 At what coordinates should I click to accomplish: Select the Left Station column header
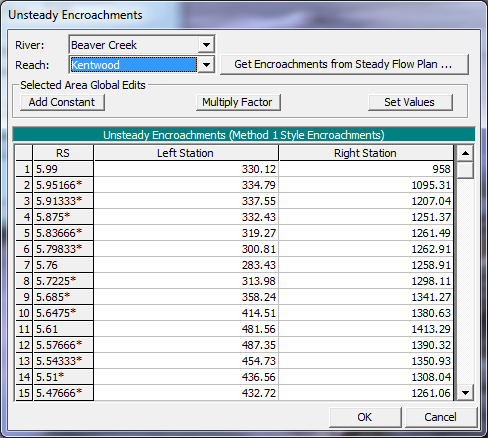(x=186, y=153)
